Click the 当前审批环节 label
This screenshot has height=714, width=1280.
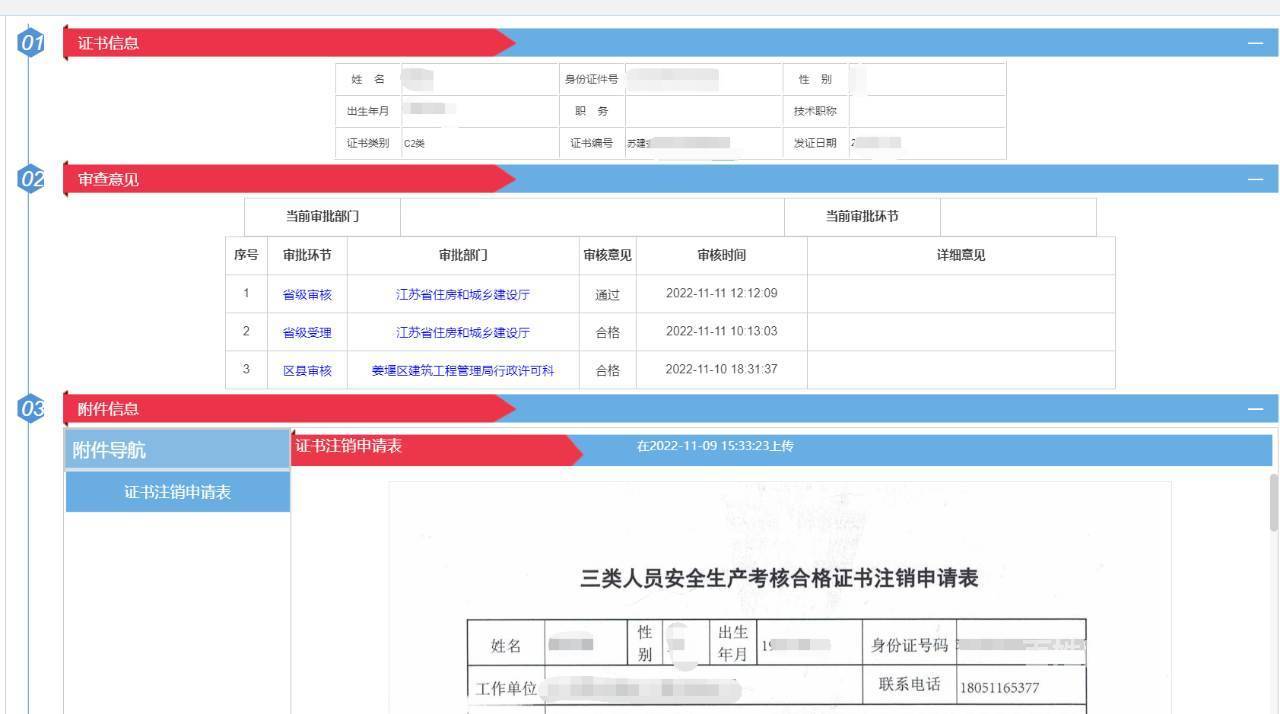862,217
